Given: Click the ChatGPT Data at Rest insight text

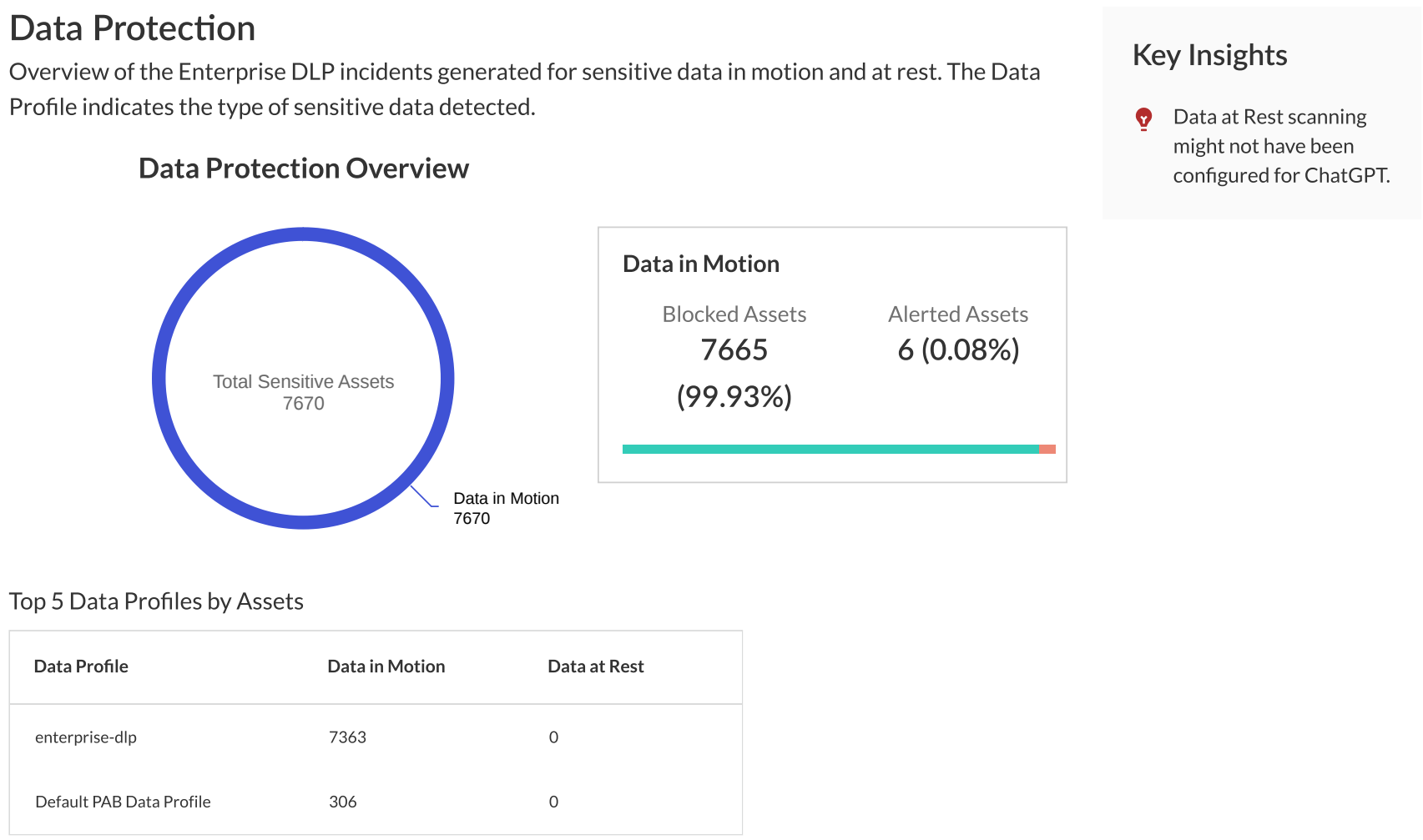Looking at the screenshot, I should click(1280, 146).
